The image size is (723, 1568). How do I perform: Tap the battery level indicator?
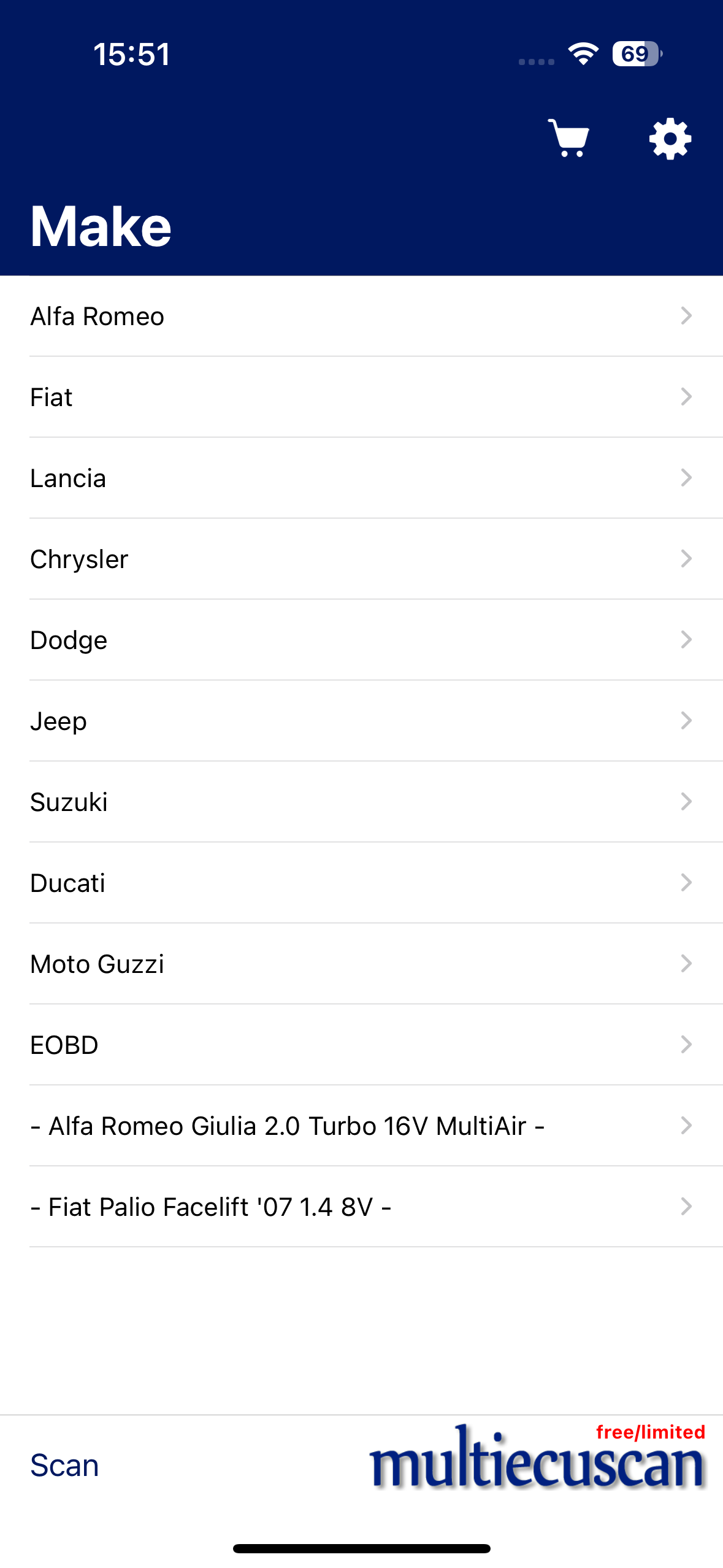click(637, 54)
